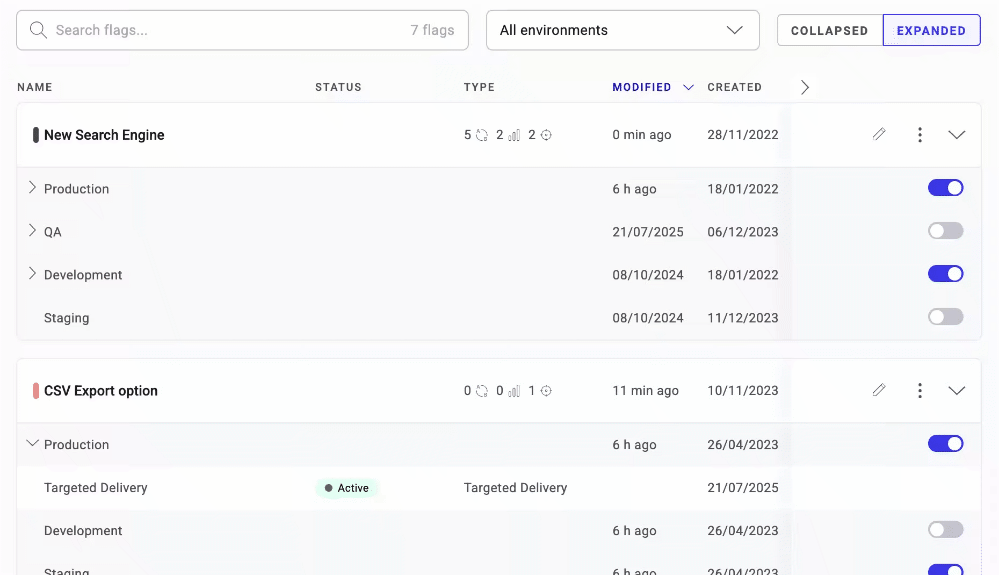The width and height of the screenshot is (999, 575).
Task: Turn on the New Search Engine Staging toggle
Action: pyautogui.click(x=945, y=317)
